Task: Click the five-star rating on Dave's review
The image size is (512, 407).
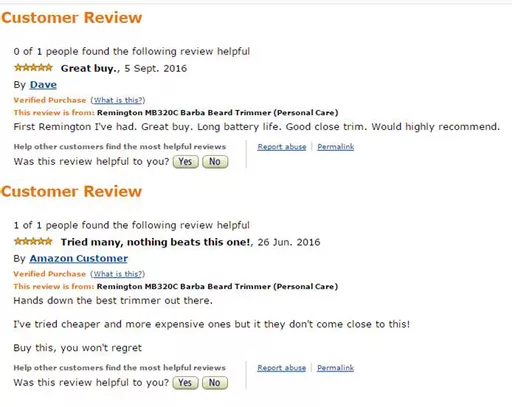Action: coord(33,68)
